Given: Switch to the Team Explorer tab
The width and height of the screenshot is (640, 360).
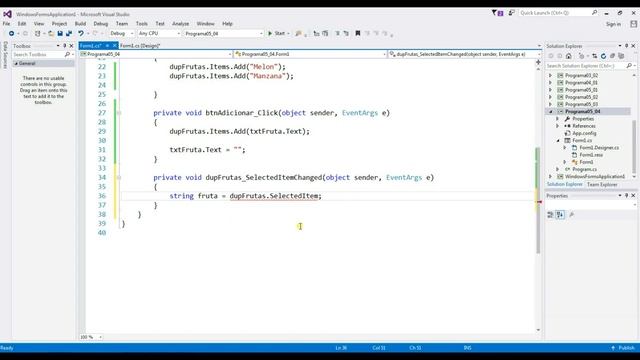Looking at the screenshot, I should point(602,184).
